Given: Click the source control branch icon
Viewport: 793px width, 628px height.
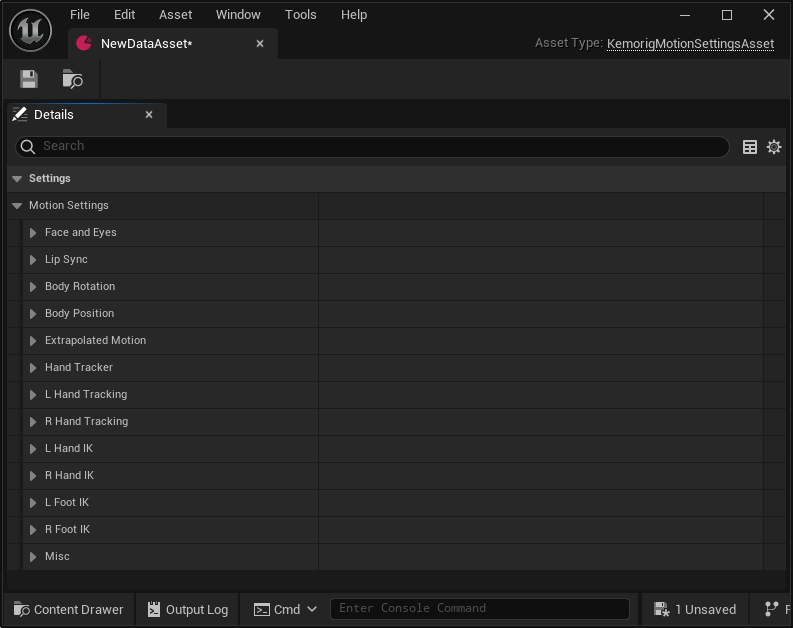Looking at the screenshot, I should [x=771, y=609].
